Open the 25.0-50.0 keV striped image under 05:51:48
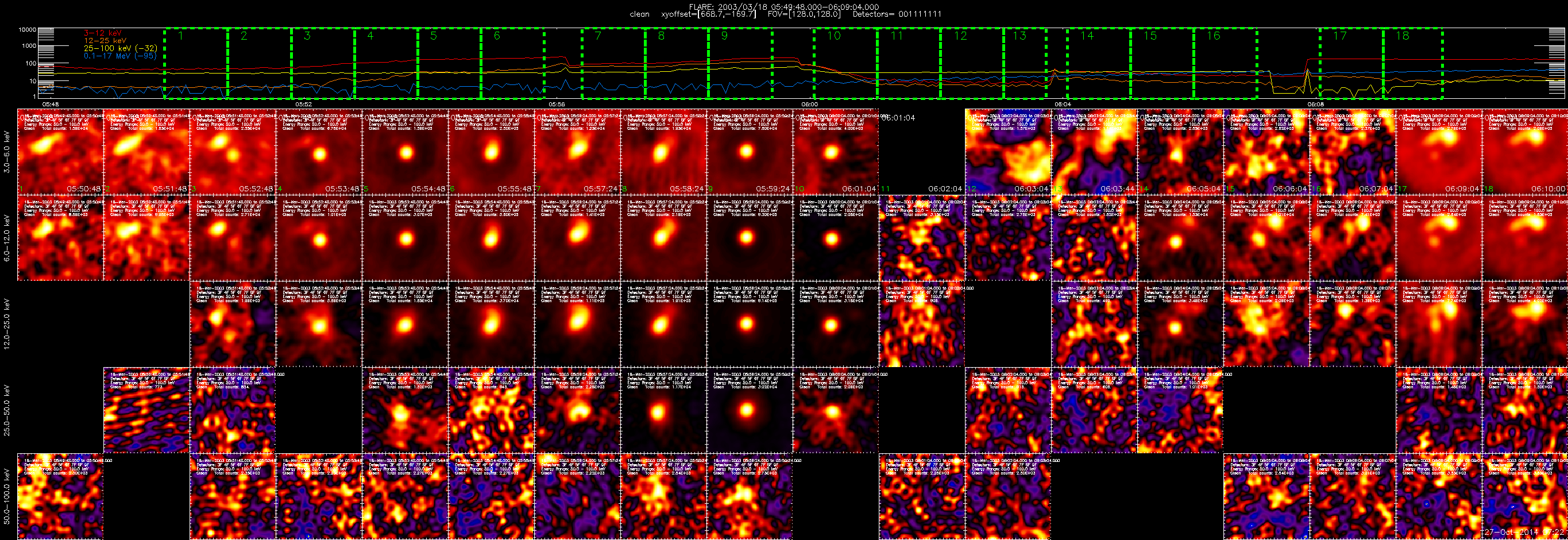Viewport: 1568px width, 540px height. click(146, 410)
